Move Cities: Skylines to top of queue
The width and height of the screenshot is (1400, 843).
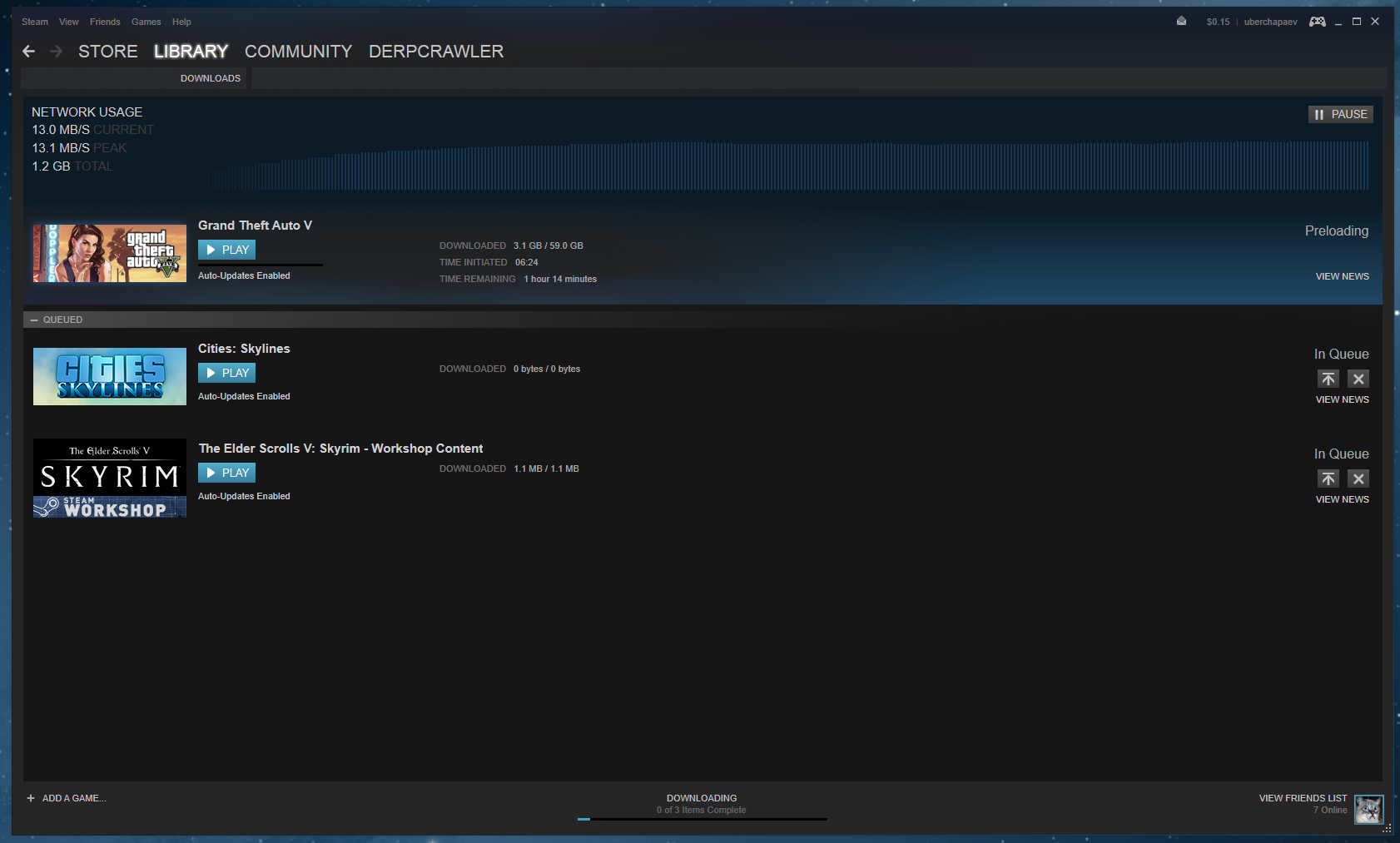1328,379
